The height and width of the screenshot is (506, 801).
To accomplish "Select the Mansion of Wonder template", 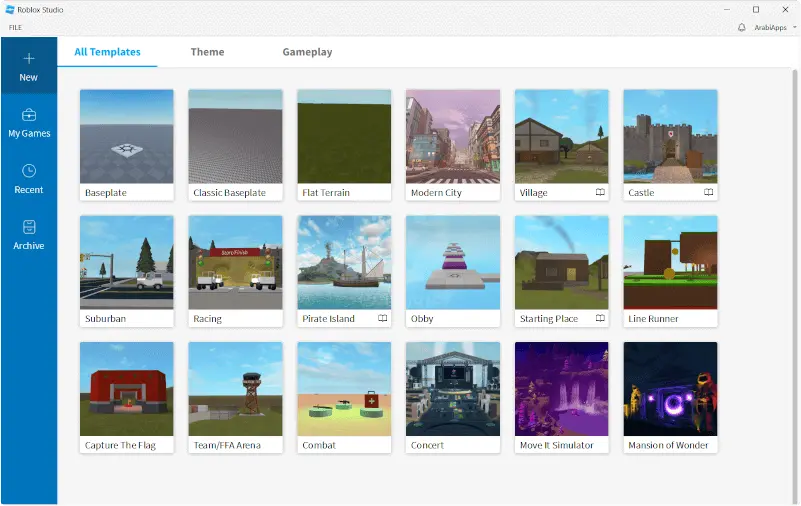I will point(669,389).
